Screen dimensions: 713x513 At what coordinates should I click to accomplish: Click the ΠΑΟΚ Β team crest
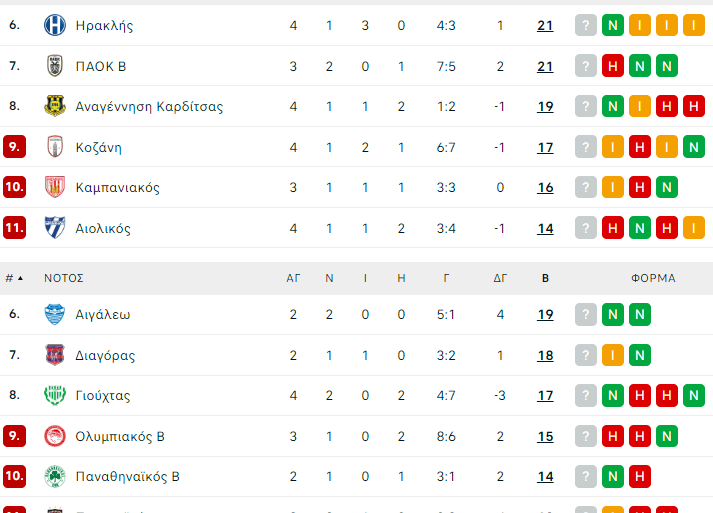pos(55,66)
